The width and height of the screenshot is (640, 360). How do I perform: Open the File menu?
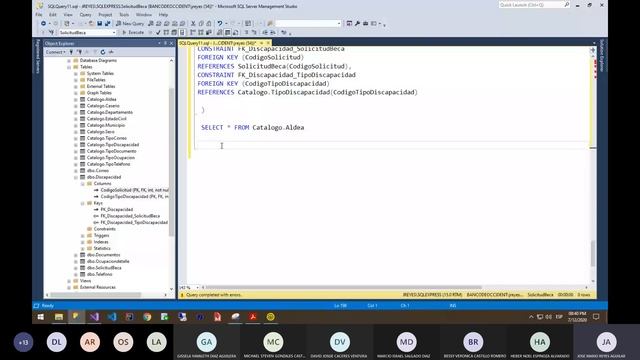click(x=39, y=15)
